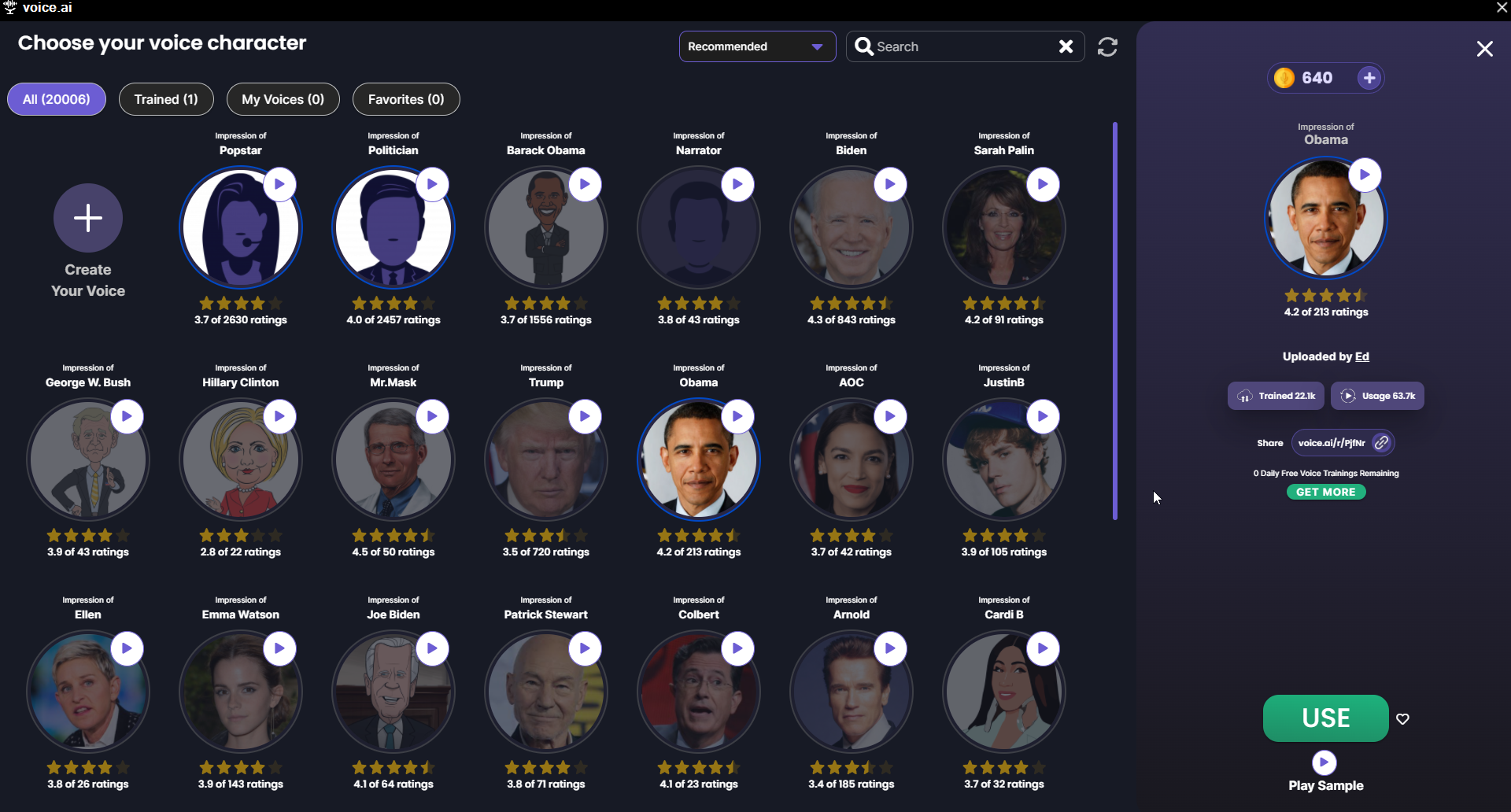Play the Joe Biden voice preview
The width and height of the screenshot is (1511, 812).
432,649
